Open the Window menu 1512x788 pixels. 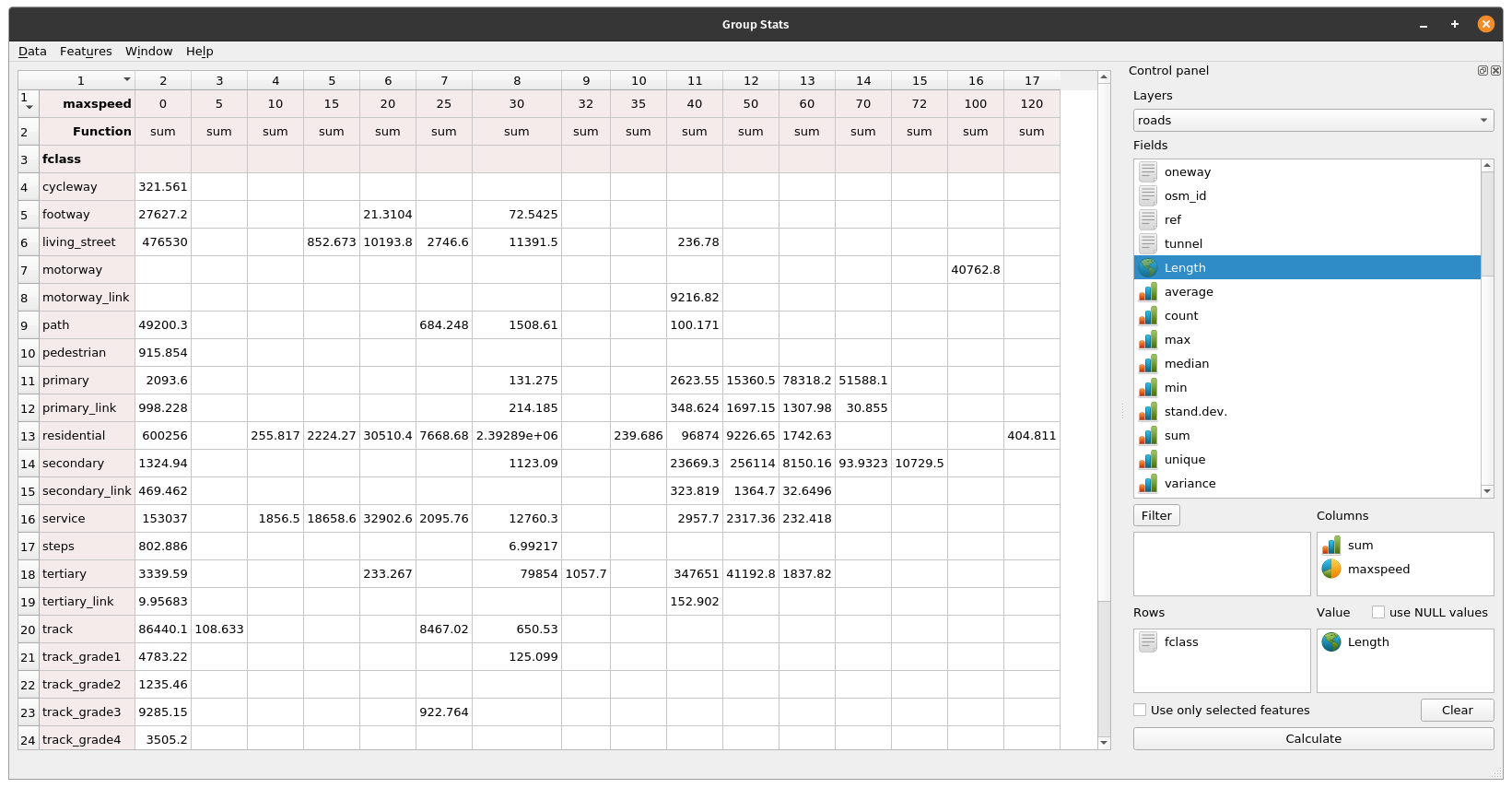(149, 52)
